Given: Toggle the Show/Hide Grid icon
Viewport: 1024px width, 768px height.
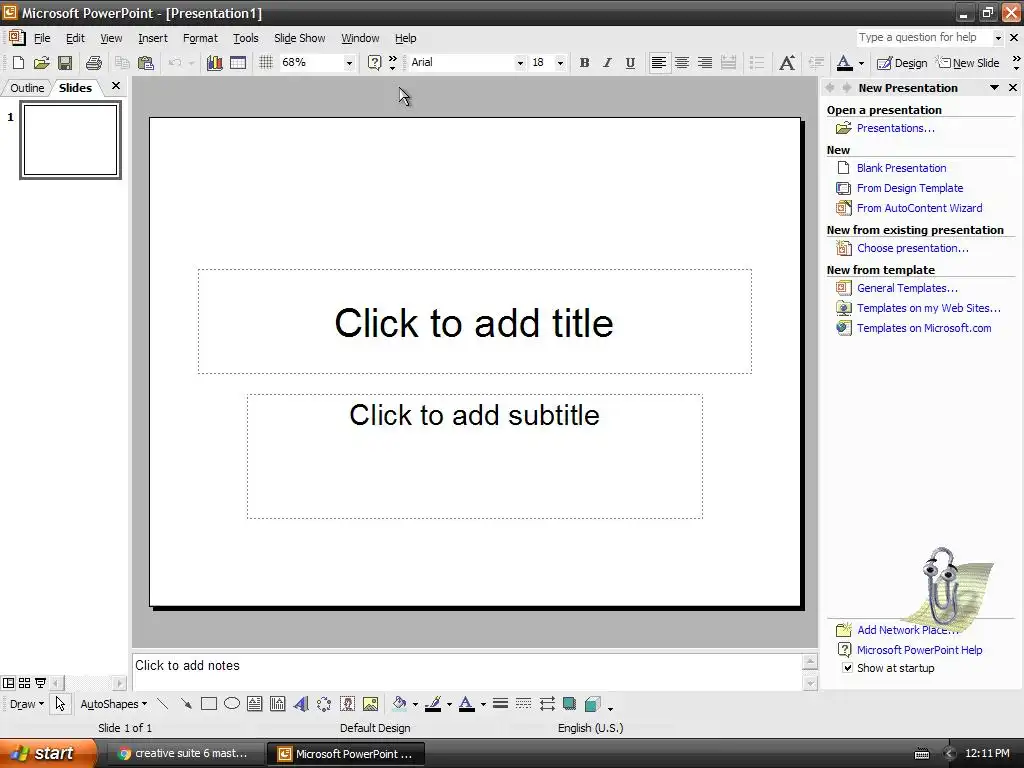Looking at the screenshot, I should tap(266, 63).
